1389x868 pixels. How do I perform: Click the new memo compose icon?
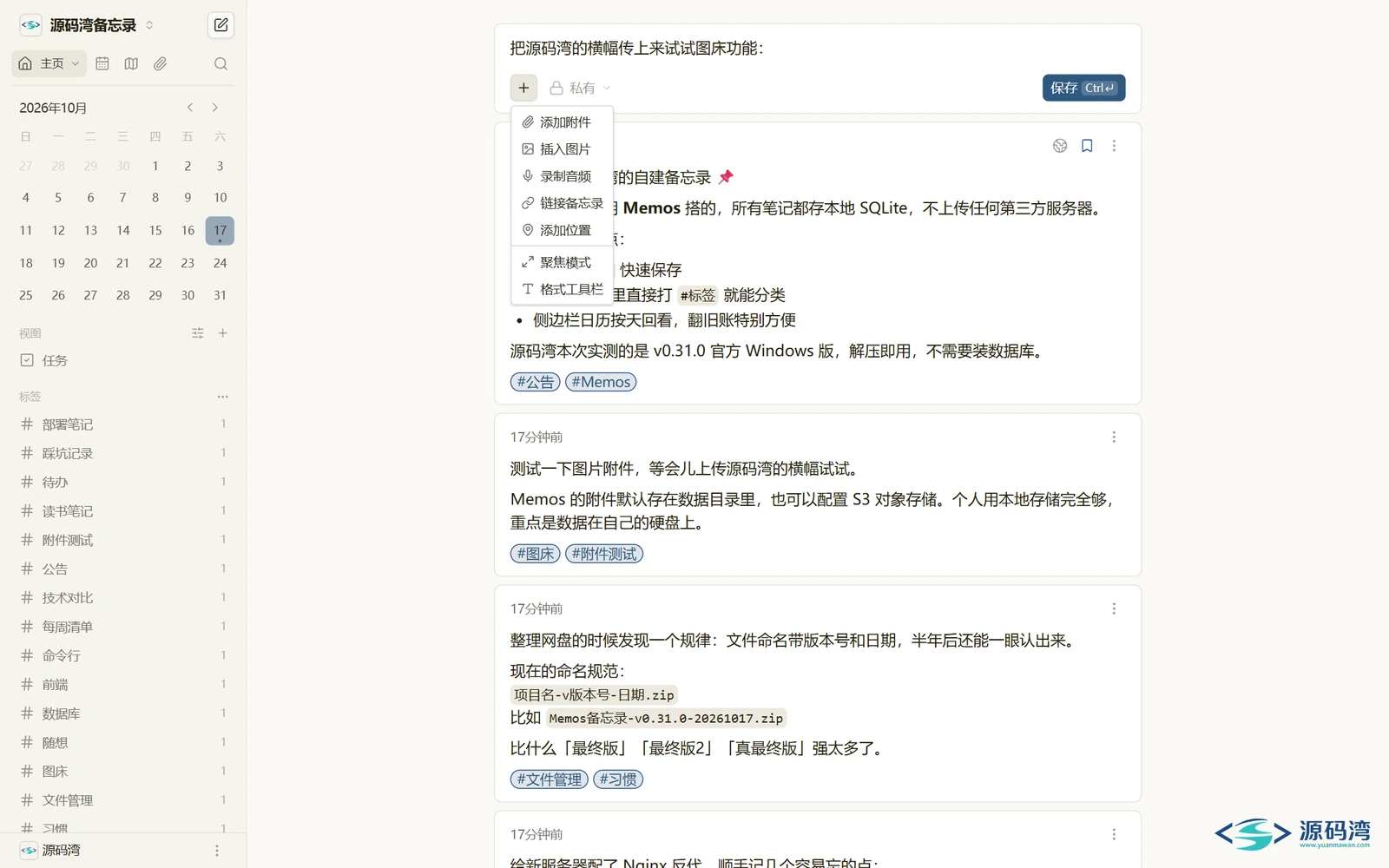(x=221, y=25)
